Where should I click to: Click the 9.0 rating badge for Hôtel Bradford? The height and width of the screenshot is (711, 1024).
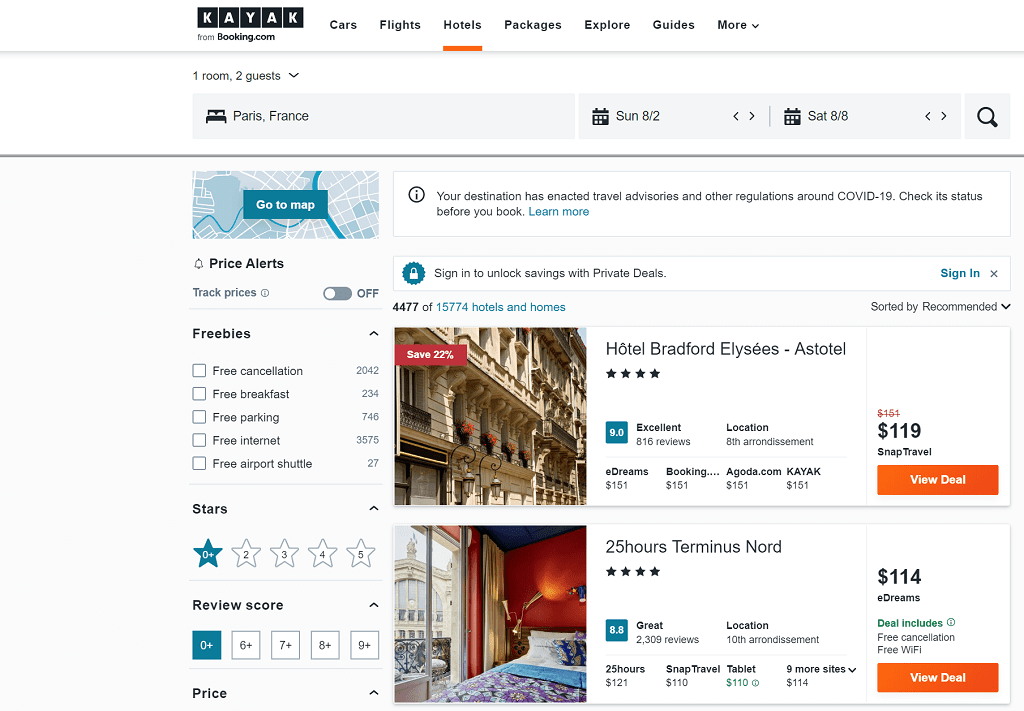[616, 432]
